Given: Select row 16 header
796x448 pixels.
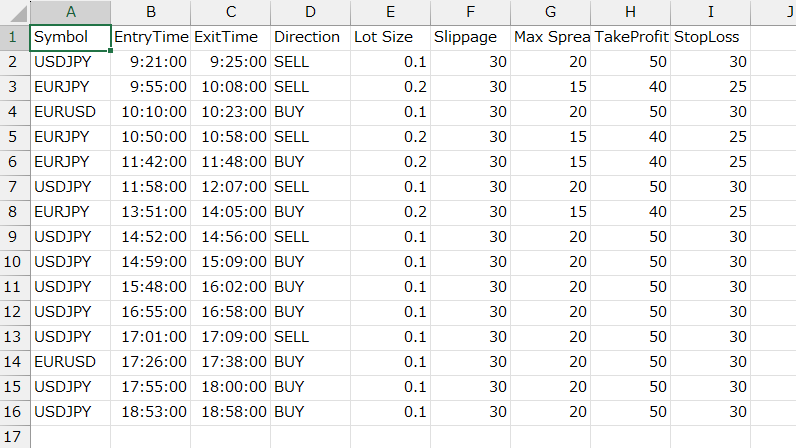Looking at the screenshot, I should click(15, 411).
